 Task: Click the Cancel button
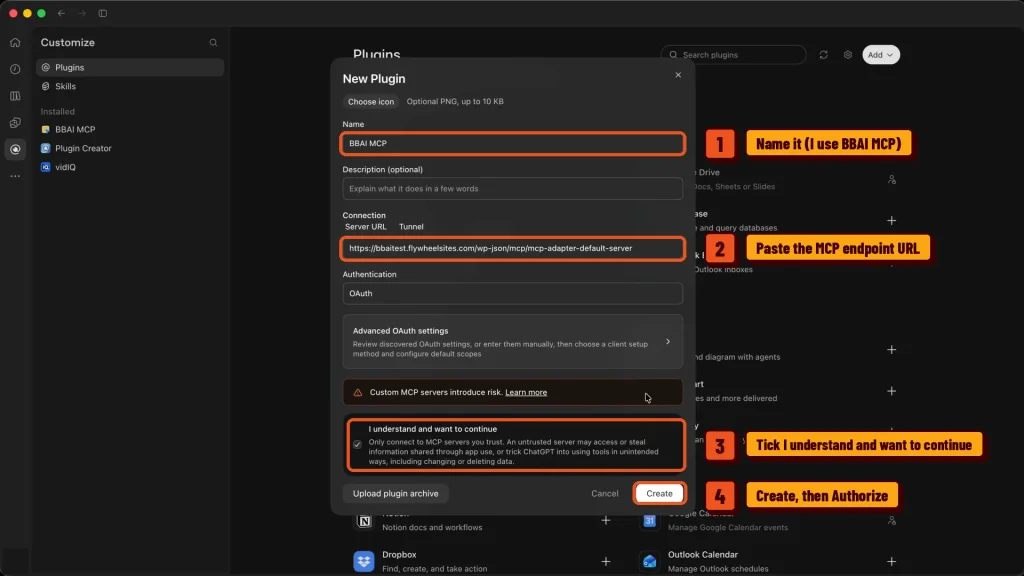pyautogui.click(x=605, y=494)
